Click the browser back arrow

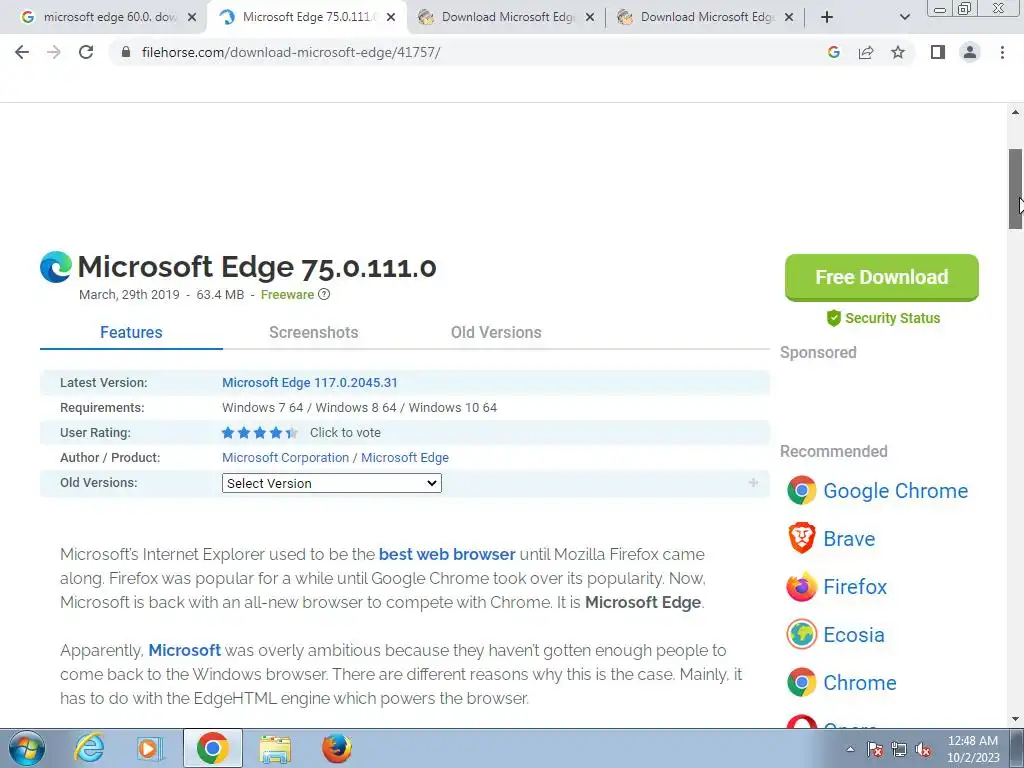(22, 52)
